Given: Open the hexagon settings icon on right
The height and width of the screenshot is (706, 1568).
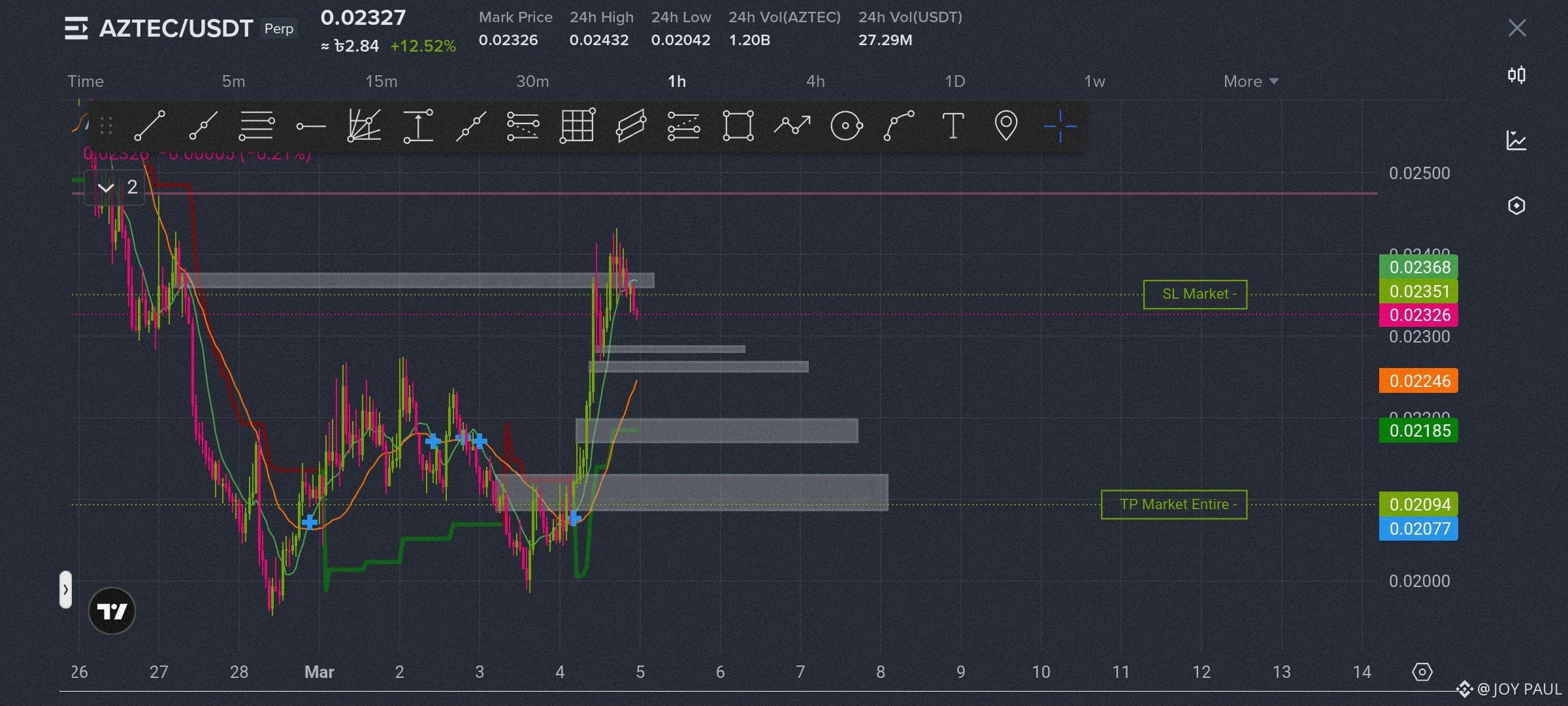Looking at the screenshot, I should pos(1516,206).
